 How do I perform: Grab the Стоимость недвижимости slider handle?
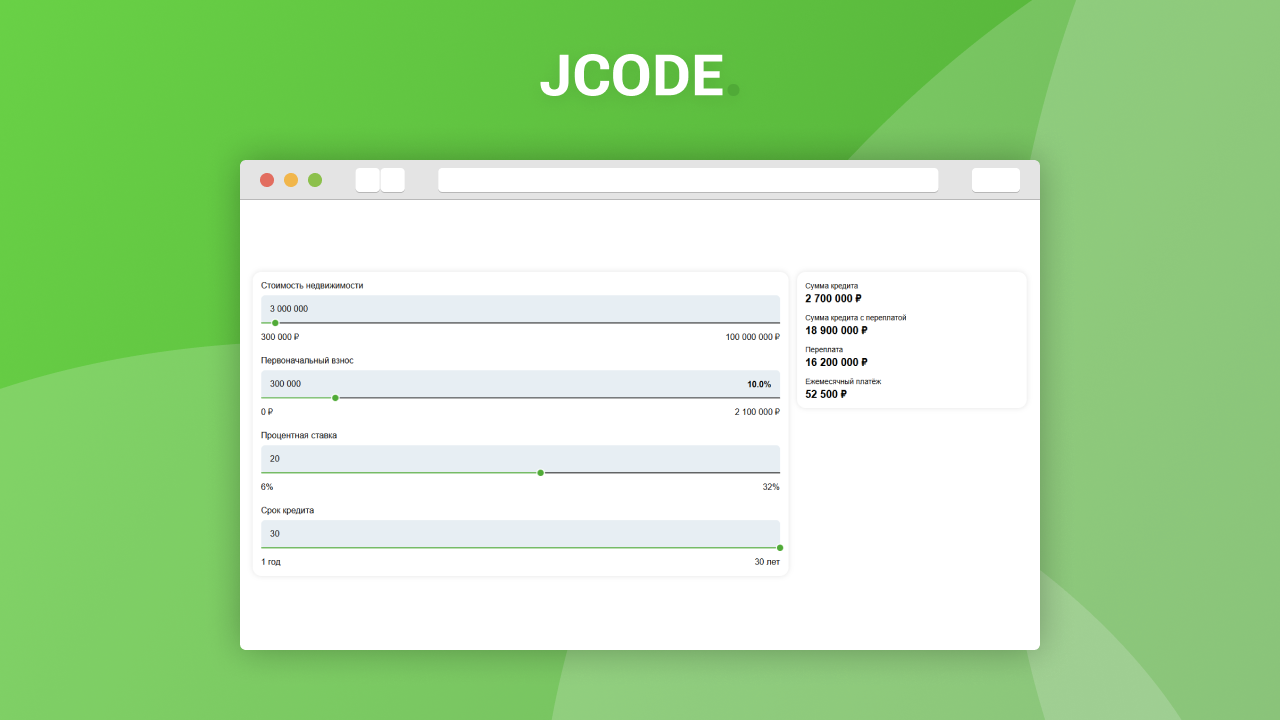coord(276,323)
